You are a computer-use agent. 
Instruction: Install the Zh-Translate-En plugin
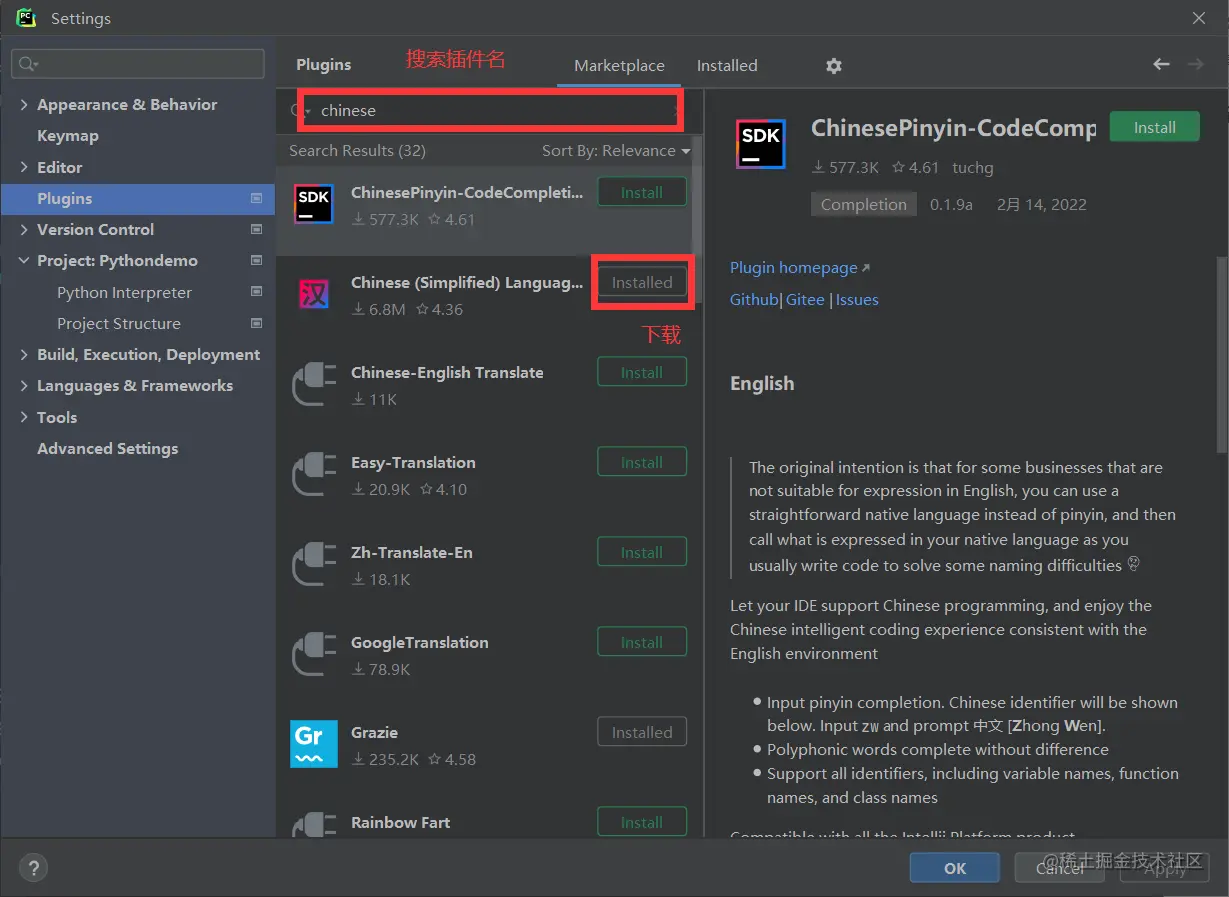click(642, 552)
